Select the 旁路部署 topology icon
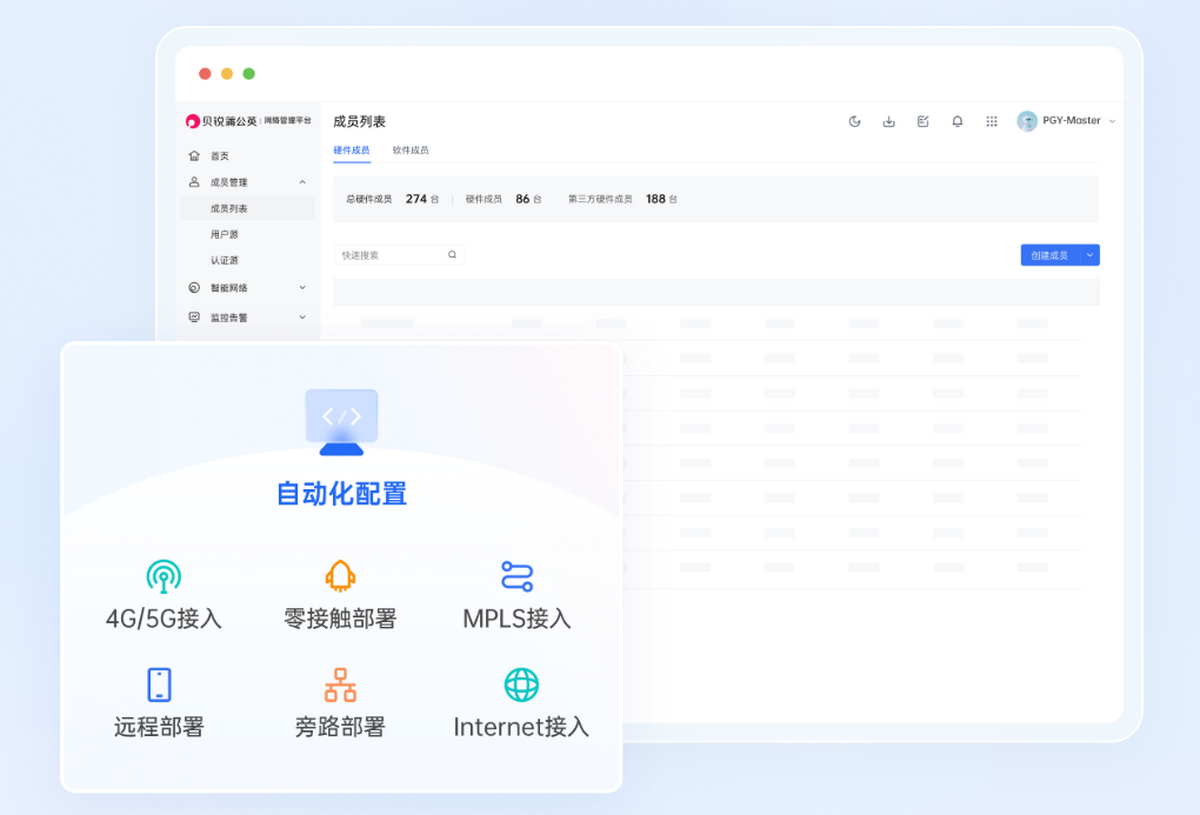Viewport: 1200px width, 815px height. point(340,685)
